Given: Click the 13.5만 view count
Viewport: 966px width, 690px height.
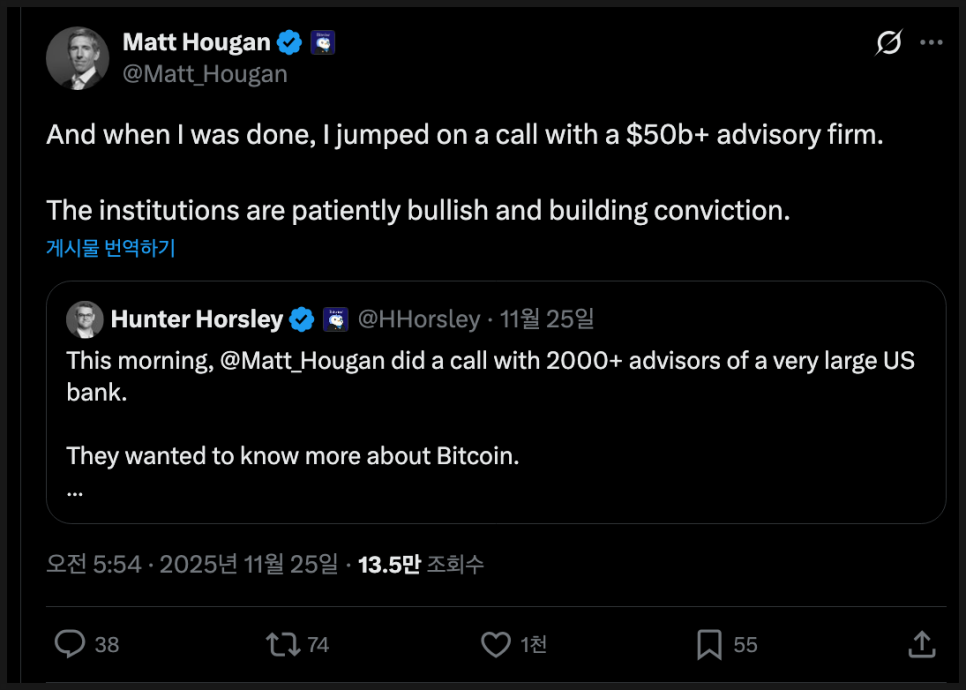Looking at the screenshot, I should (389, 564).
